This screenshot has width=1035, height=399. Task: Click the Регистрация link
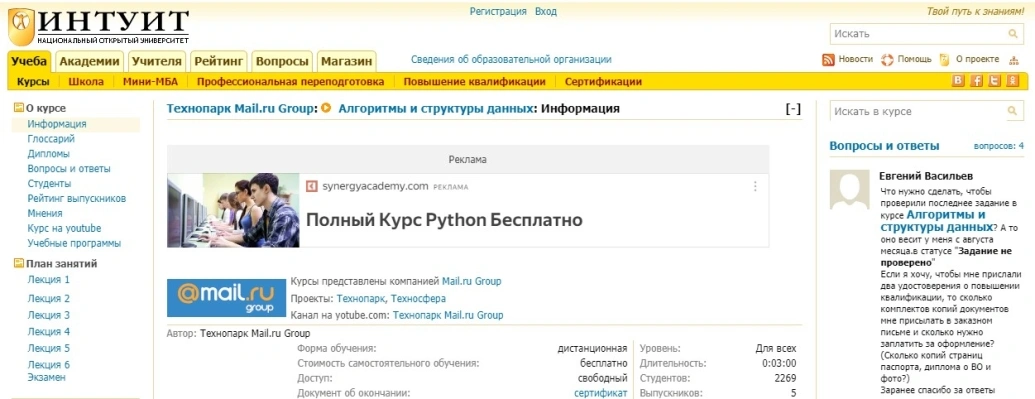[x=498, y=11]
